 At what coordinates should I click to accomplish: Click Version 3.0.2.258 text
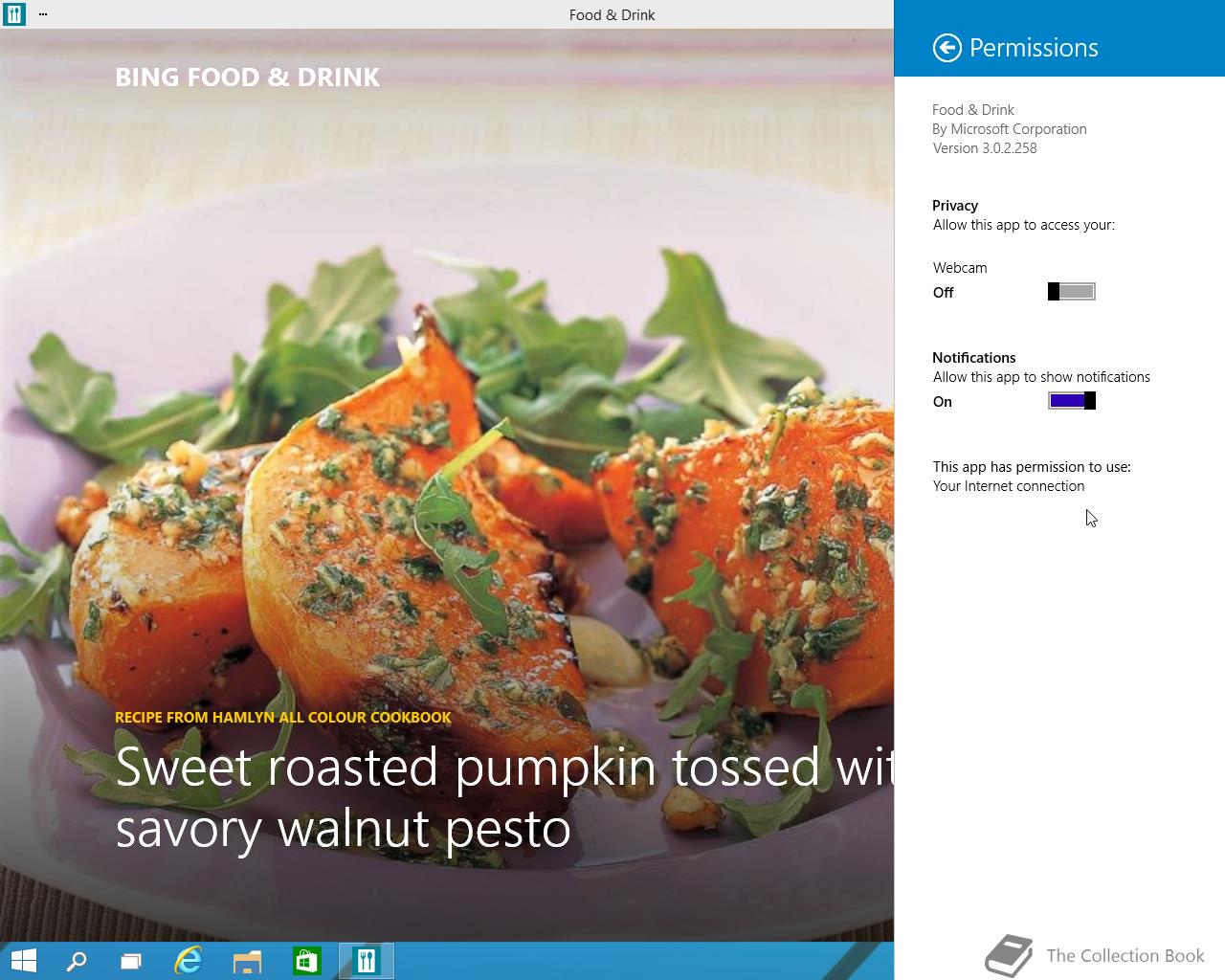pos(985,148)
